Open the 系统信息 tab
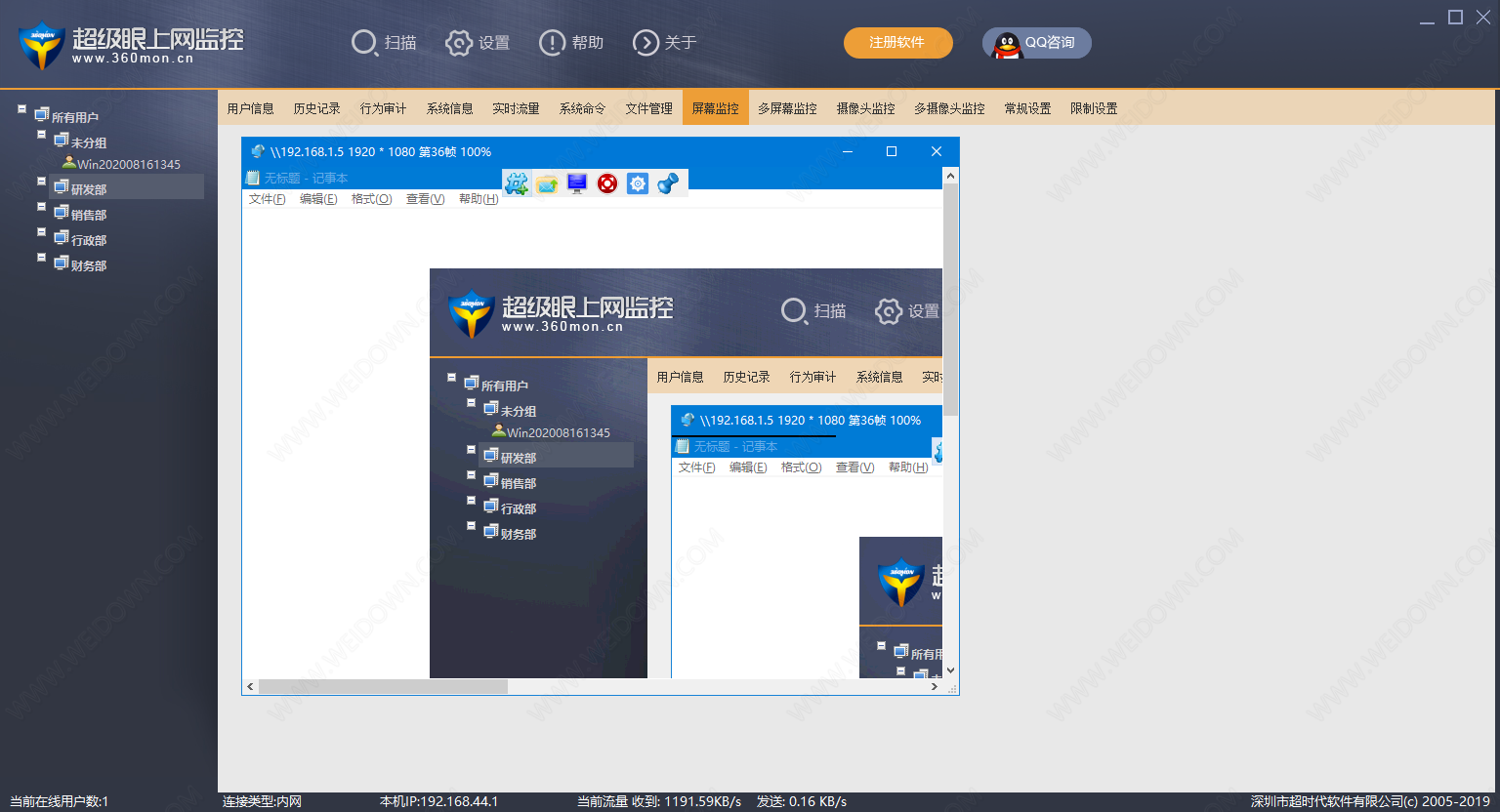Screen dimensions: 1500x812 450,108
